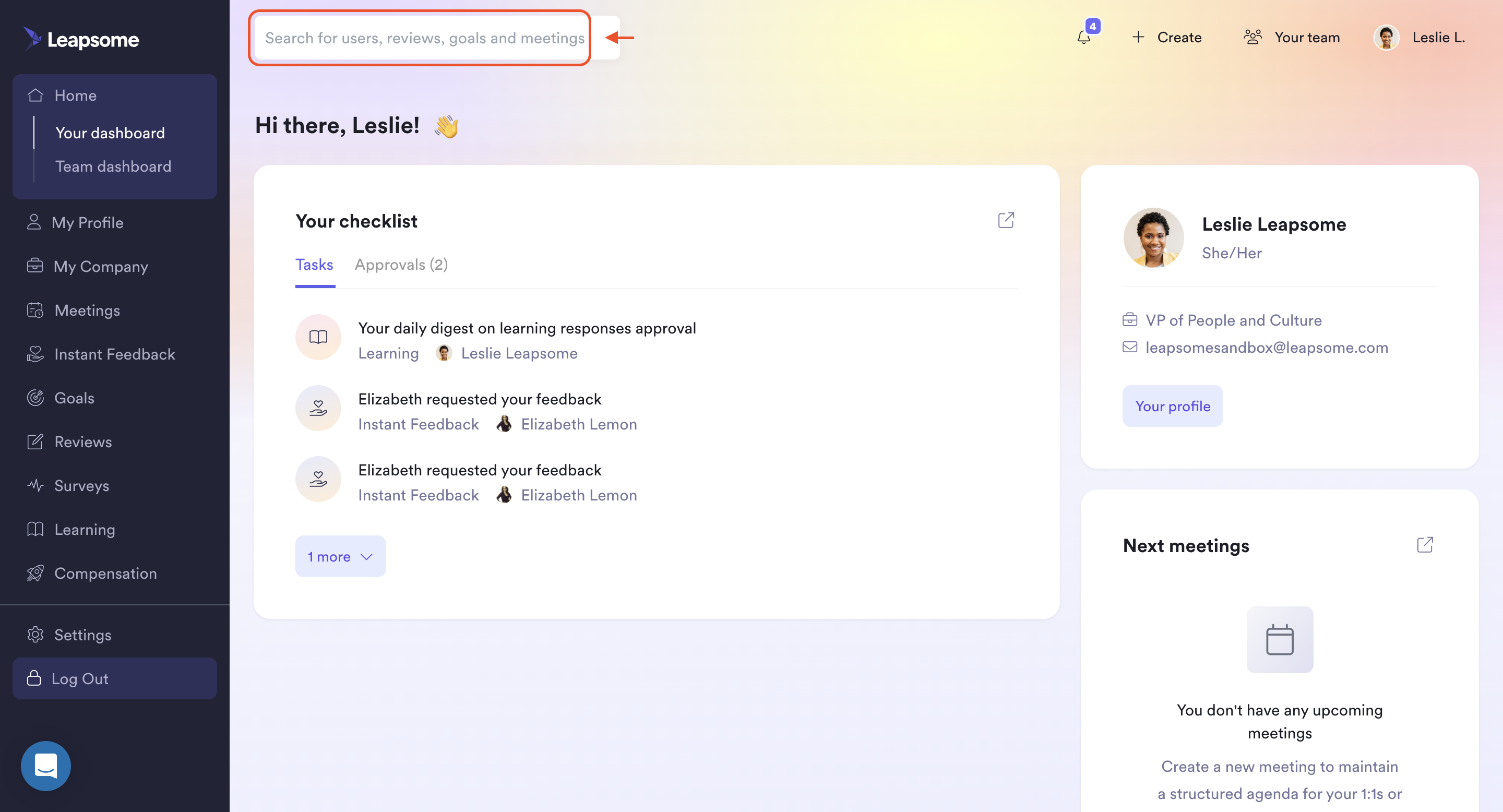Viewport: 1503px width, 812px height.
Task: Click the Your profile button
Action: point(1172,406)
